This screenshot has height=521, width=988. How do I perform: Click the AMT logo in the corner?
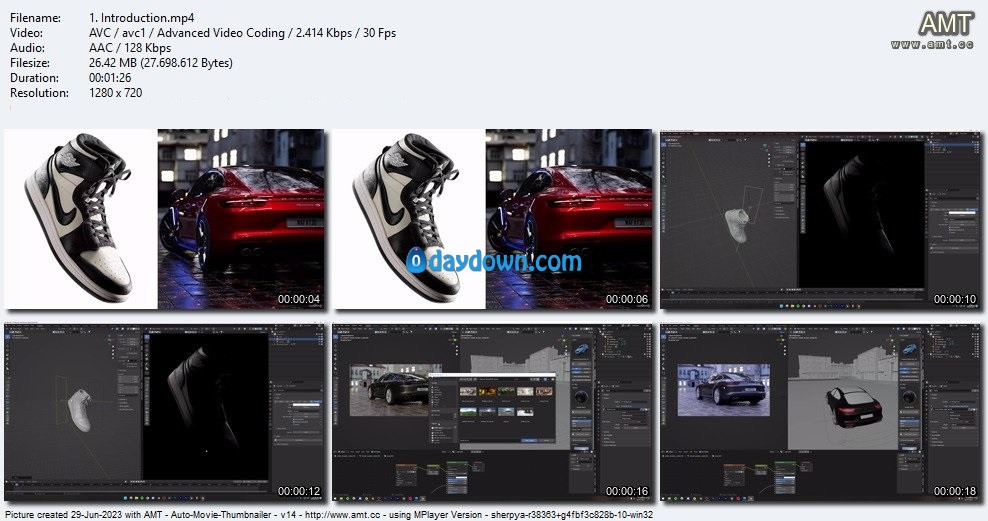(945, 25)
